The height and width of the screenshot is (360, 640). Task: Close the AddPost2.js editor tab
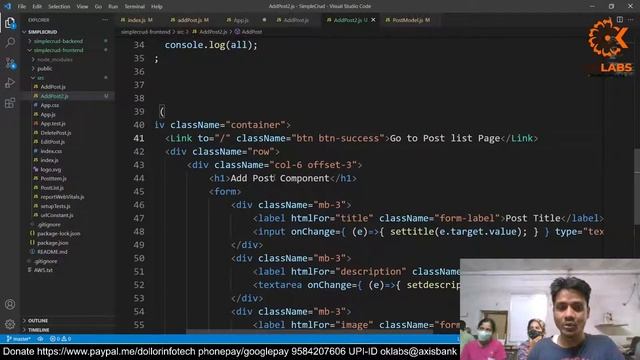(373, 20)
